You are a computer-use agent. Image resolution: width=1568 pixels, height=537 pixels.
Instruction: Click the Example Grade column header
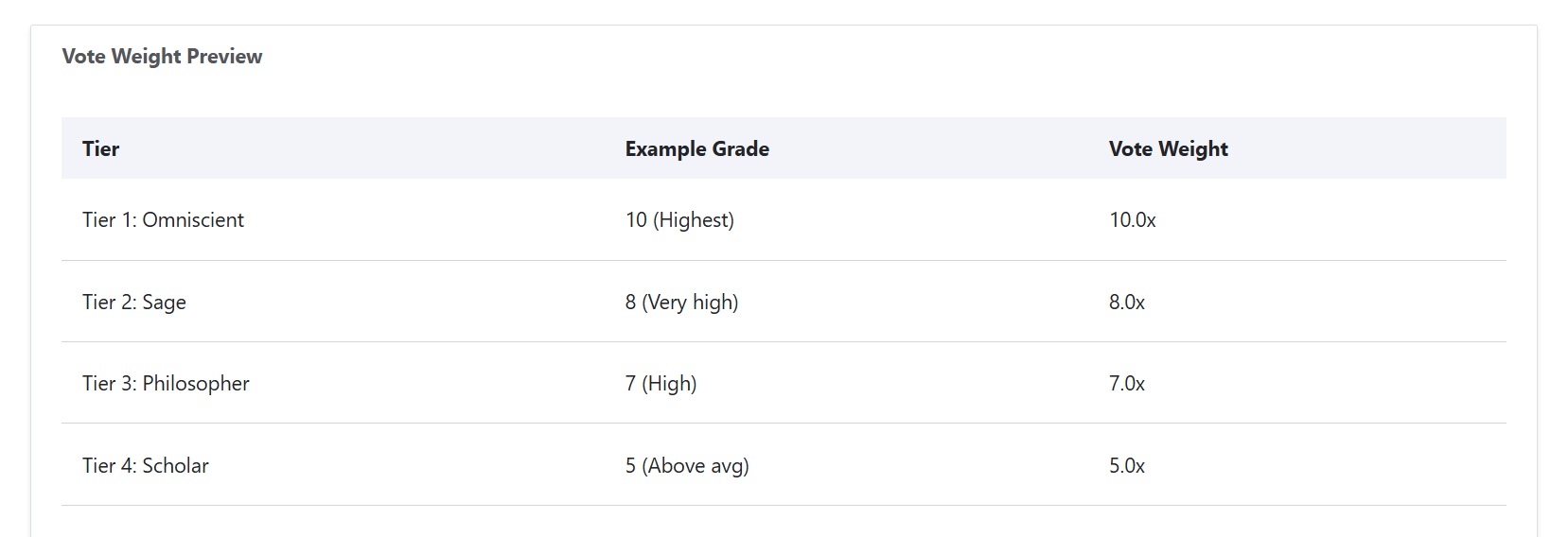696,149
